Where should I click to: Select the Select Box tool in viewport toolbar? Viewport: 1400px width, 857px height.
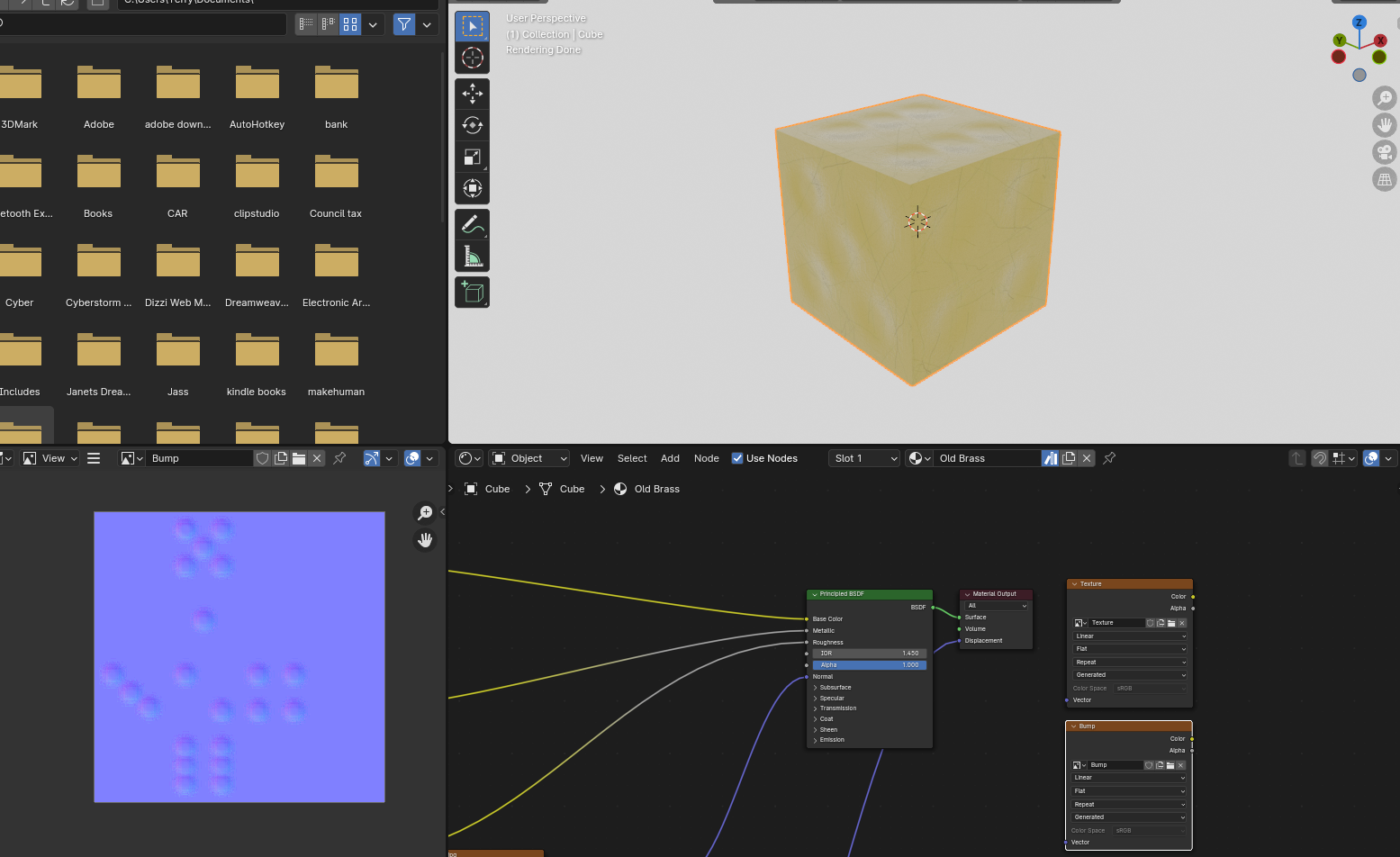[x=472, y=27]
